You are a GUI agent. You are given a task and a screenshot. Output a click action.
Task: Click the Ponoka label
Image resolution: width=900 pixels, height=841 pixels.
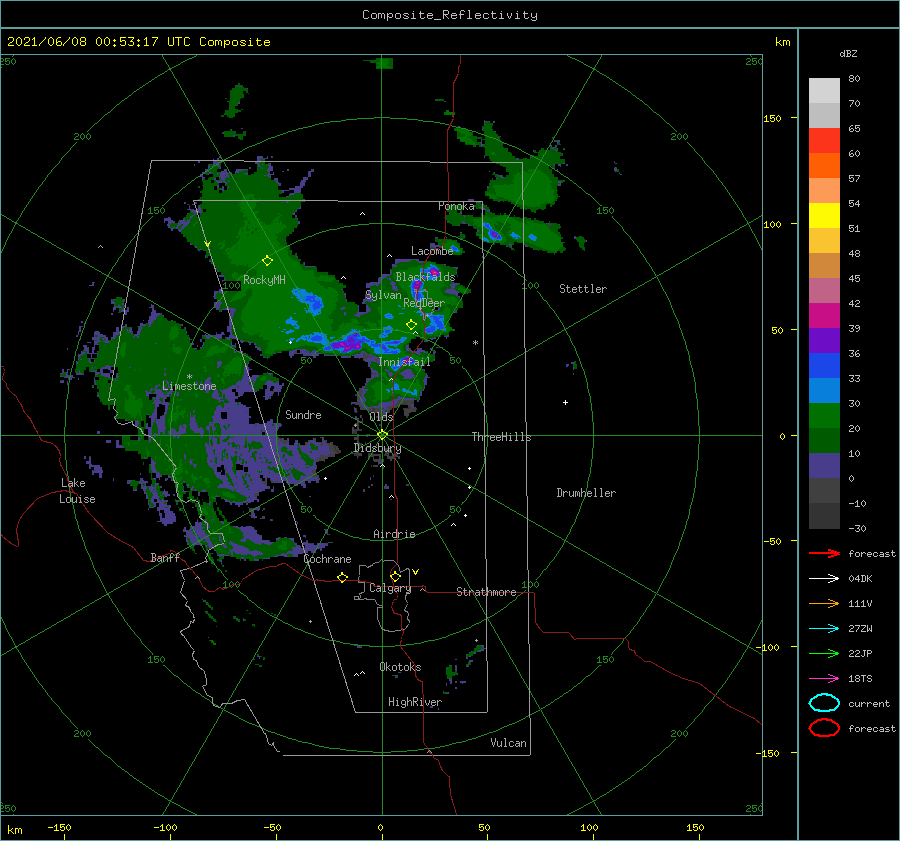(456, 206)
